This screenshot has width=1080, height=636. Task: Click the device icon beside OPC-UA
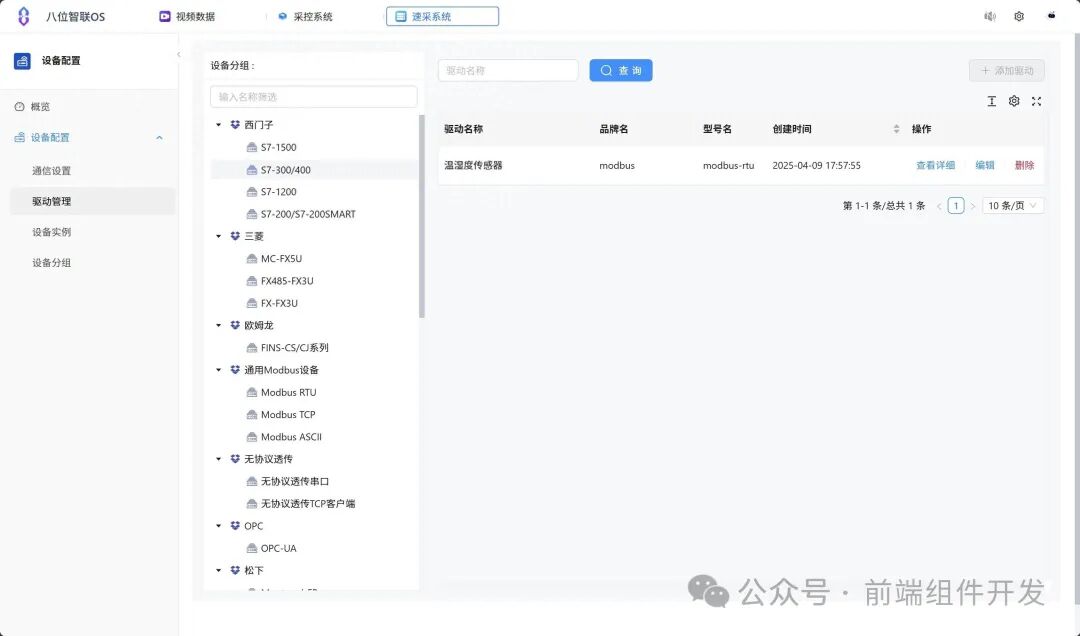coord(251,548)
